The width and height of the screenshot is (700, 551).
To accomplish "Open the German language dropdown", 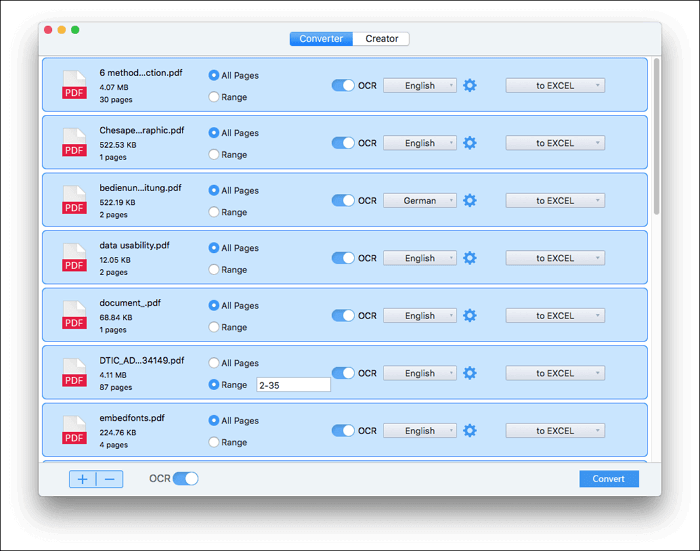I will pyautogui.click(x=420, y=201).
